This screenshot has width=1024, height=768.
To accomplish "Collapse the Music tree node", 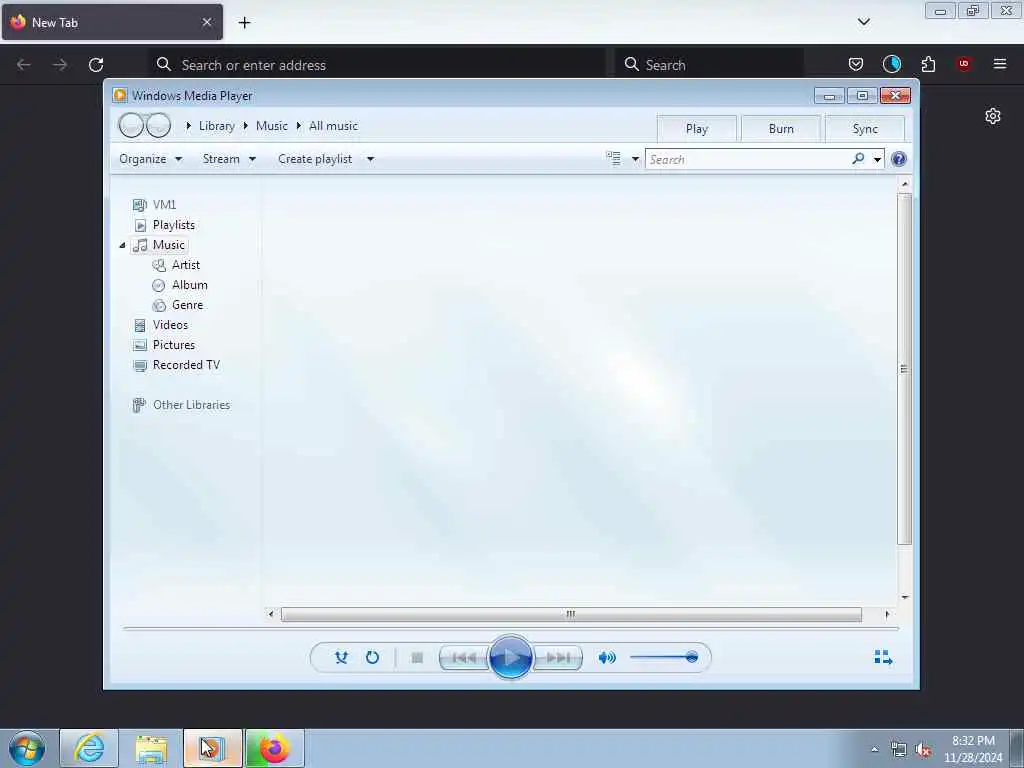I will click(x=122, y=246).
